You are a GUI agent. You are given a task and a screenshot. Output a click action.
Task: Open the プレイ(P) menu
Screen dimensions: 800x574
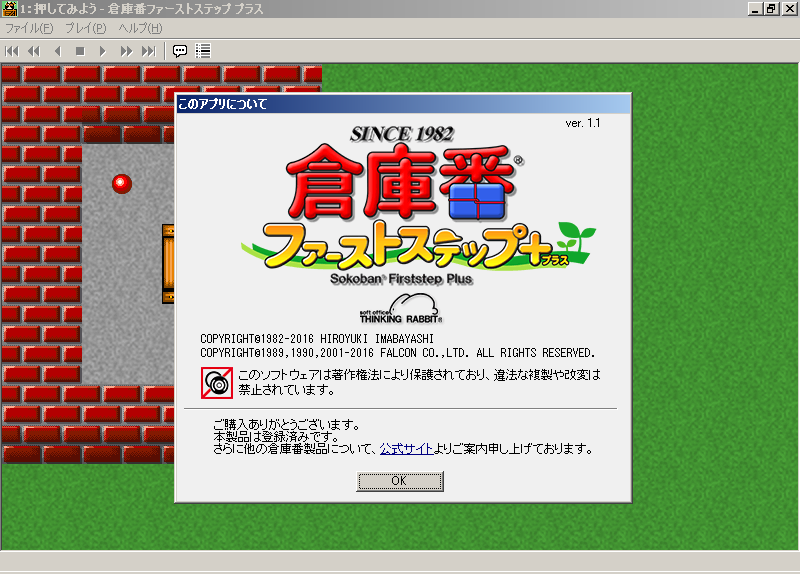86,28
